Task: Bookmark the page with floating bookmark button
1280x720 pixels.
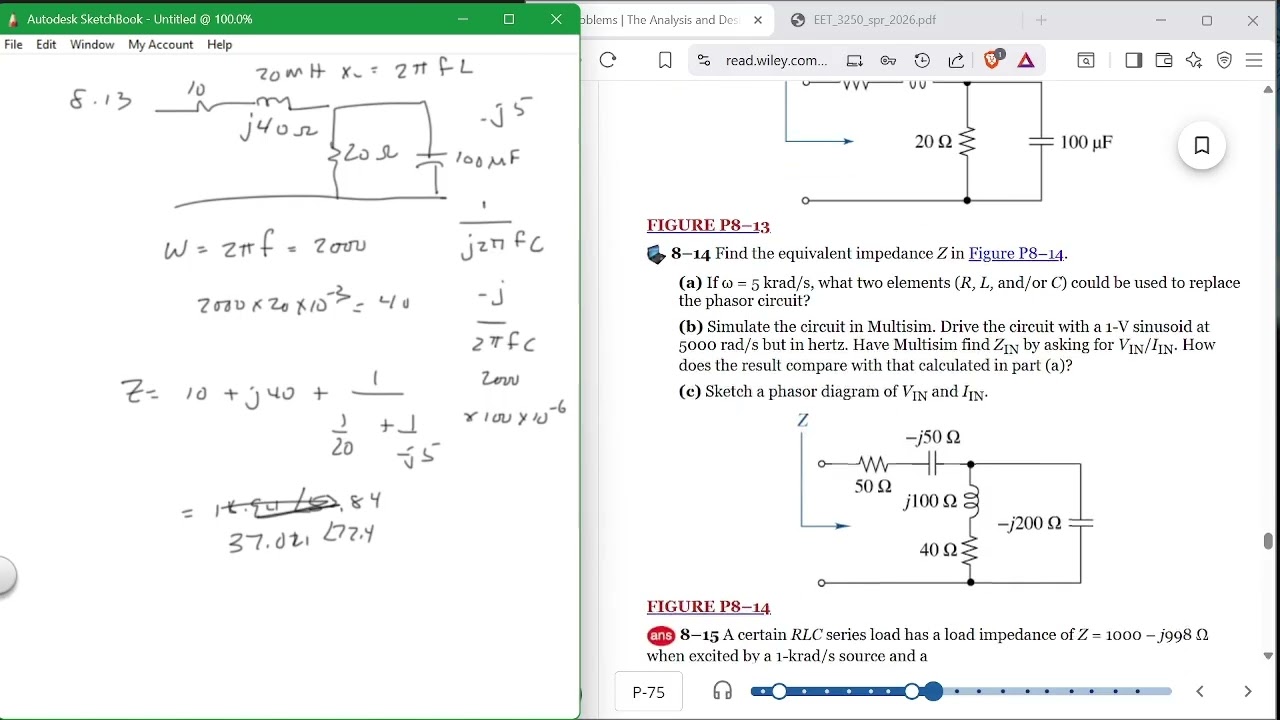Action: 1202,145
